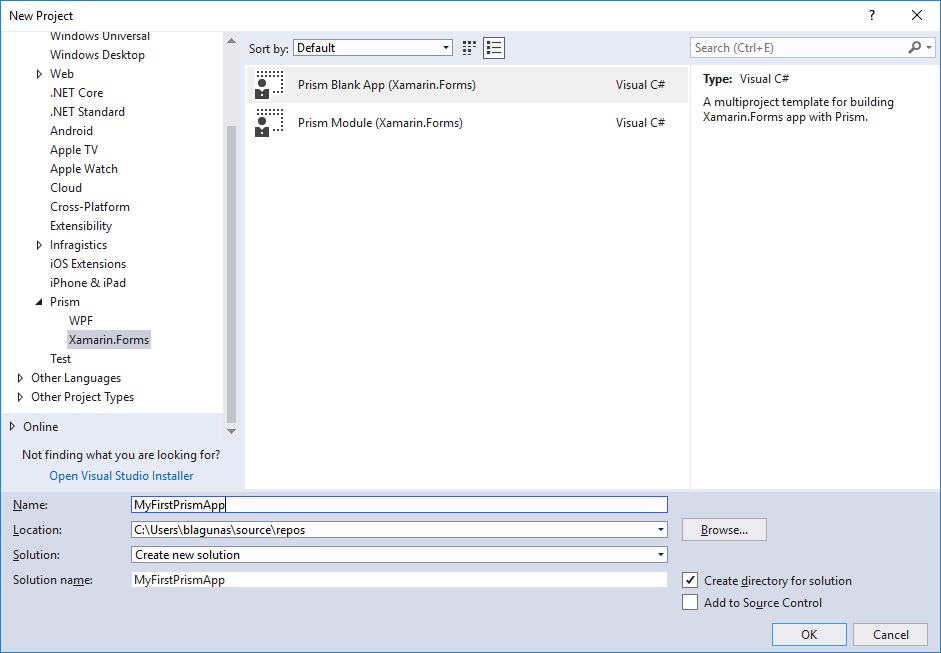Switch to medium icons list view
941x653 pixels.
[x=494, y=48]
